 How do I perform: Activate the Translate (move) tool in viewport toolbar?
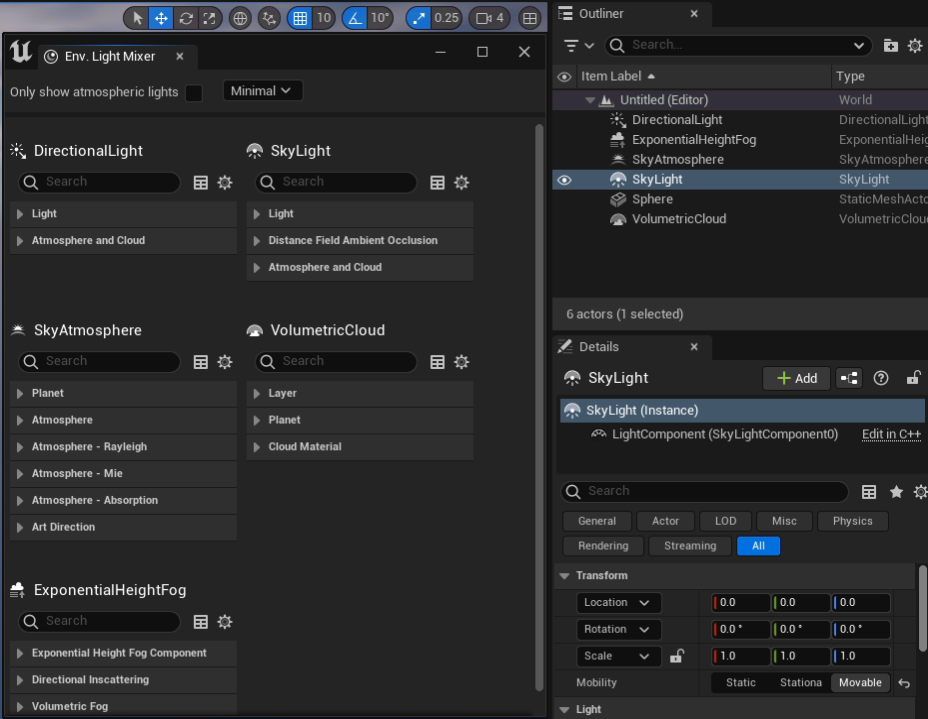coord(161,18)
